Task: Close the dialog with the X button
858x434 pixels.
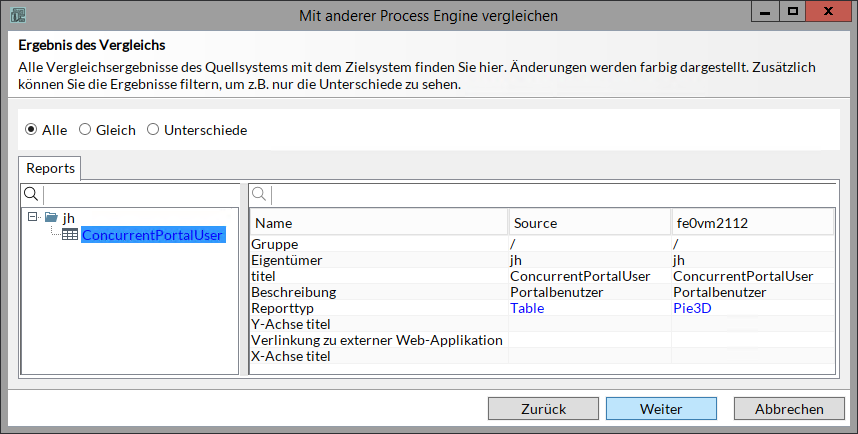Action: click(x=828, y=11)
